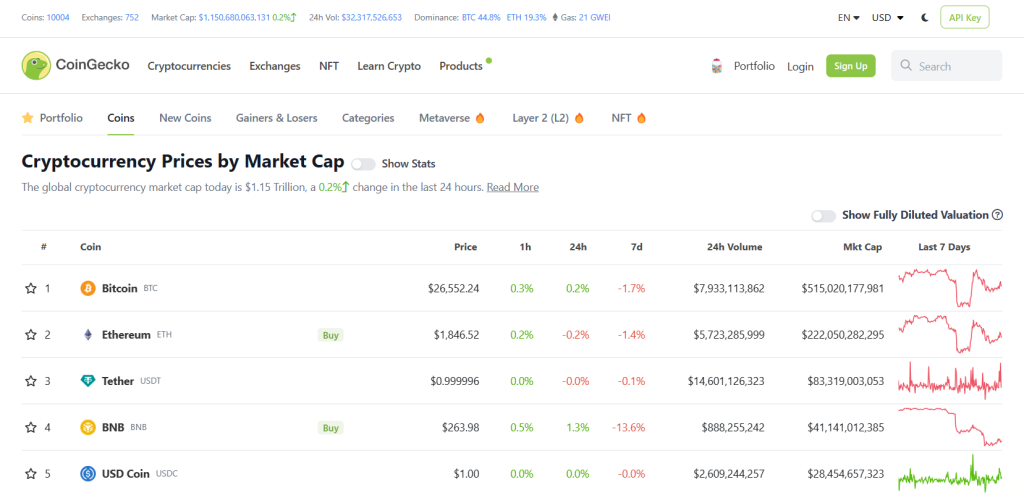Open the USD currency dropdown

pos(887,17)
